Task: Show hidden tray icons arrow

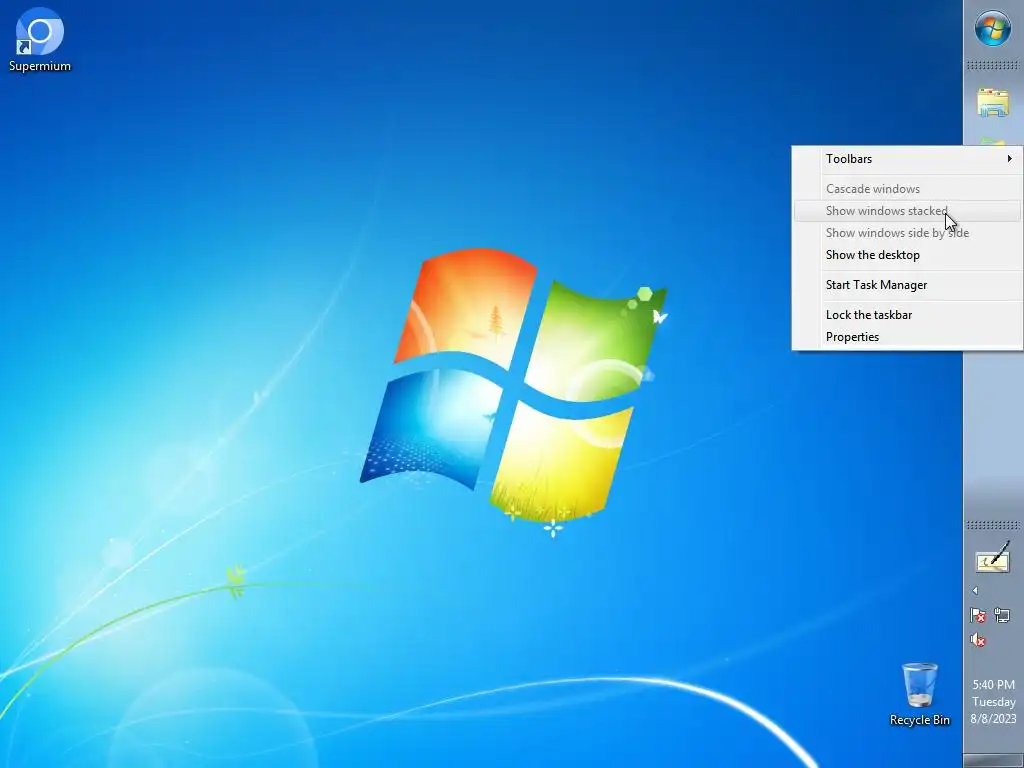Action: [x=975, y=590]
